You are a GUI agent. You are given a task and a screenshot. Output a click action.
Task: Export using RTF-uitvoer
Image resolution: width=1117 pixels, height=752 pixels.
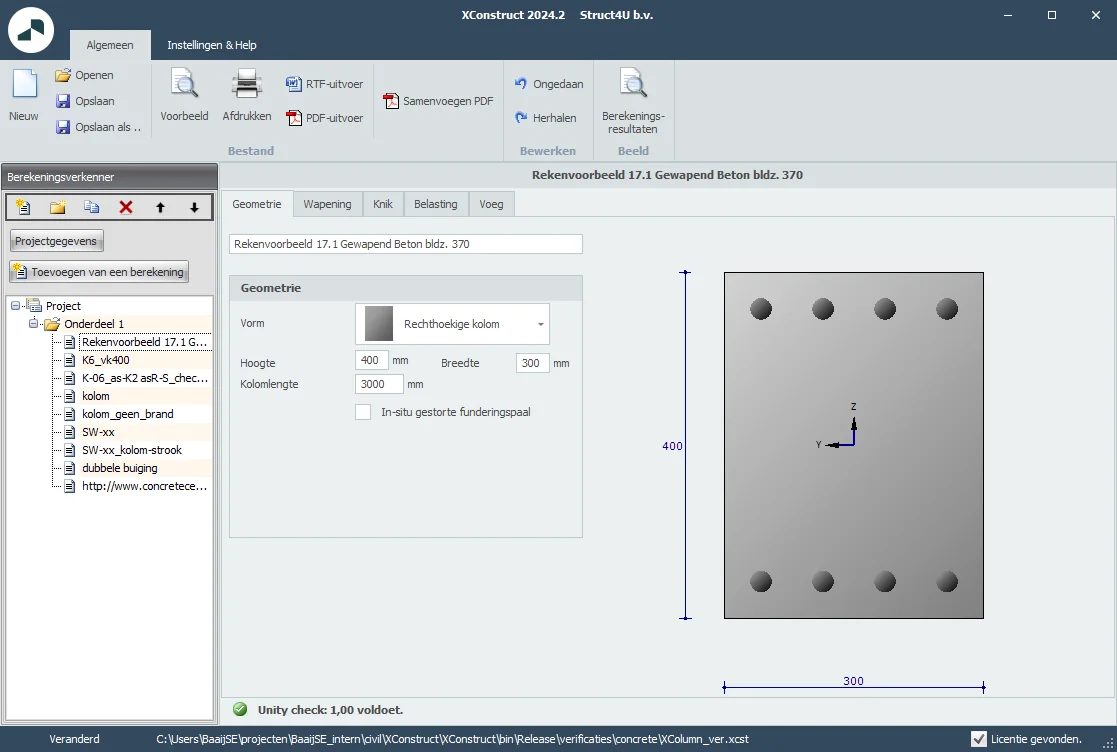pos(324,84)
